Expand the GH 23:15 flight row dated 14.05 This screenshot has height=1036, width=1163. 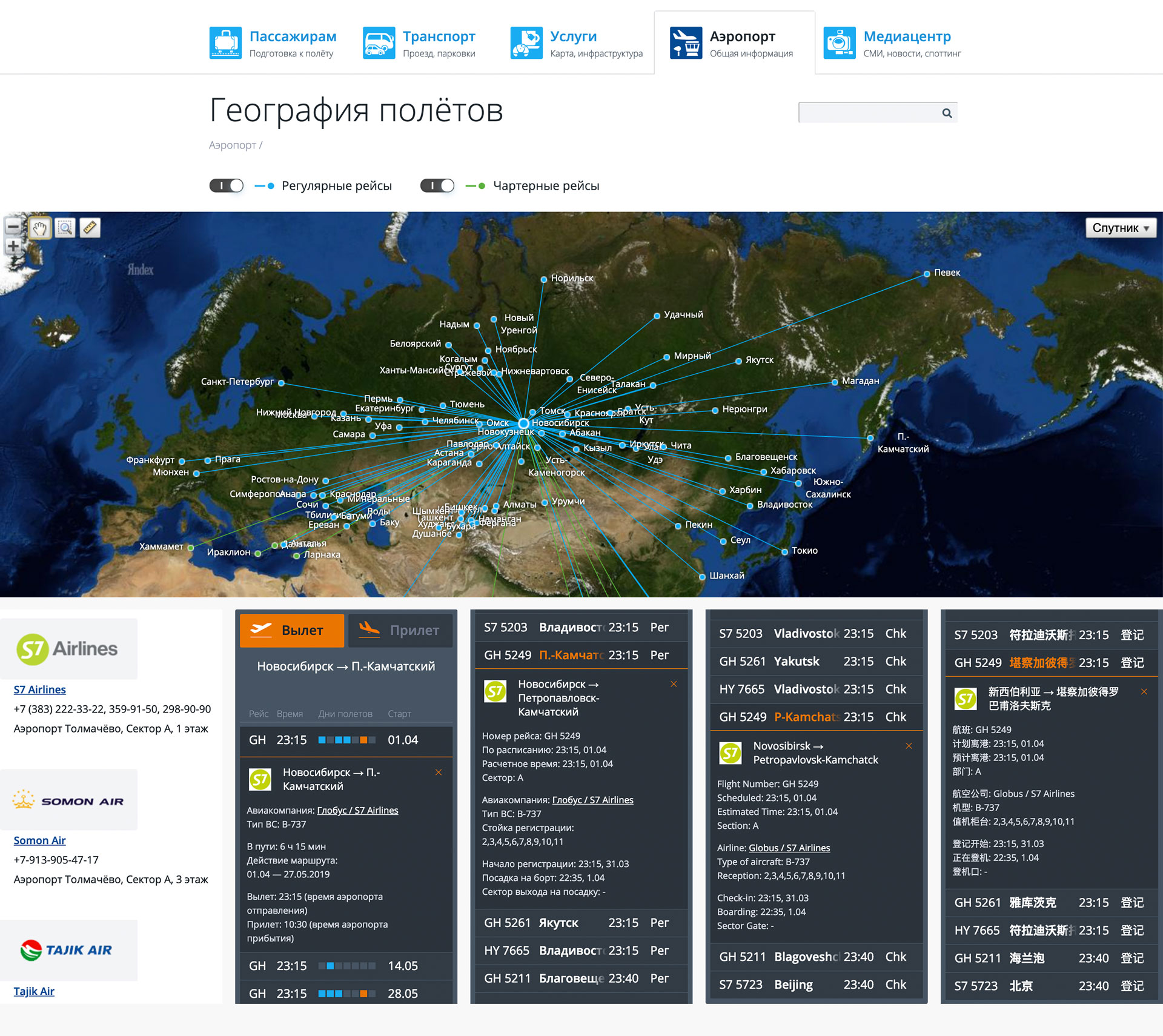tap(345, 966)
